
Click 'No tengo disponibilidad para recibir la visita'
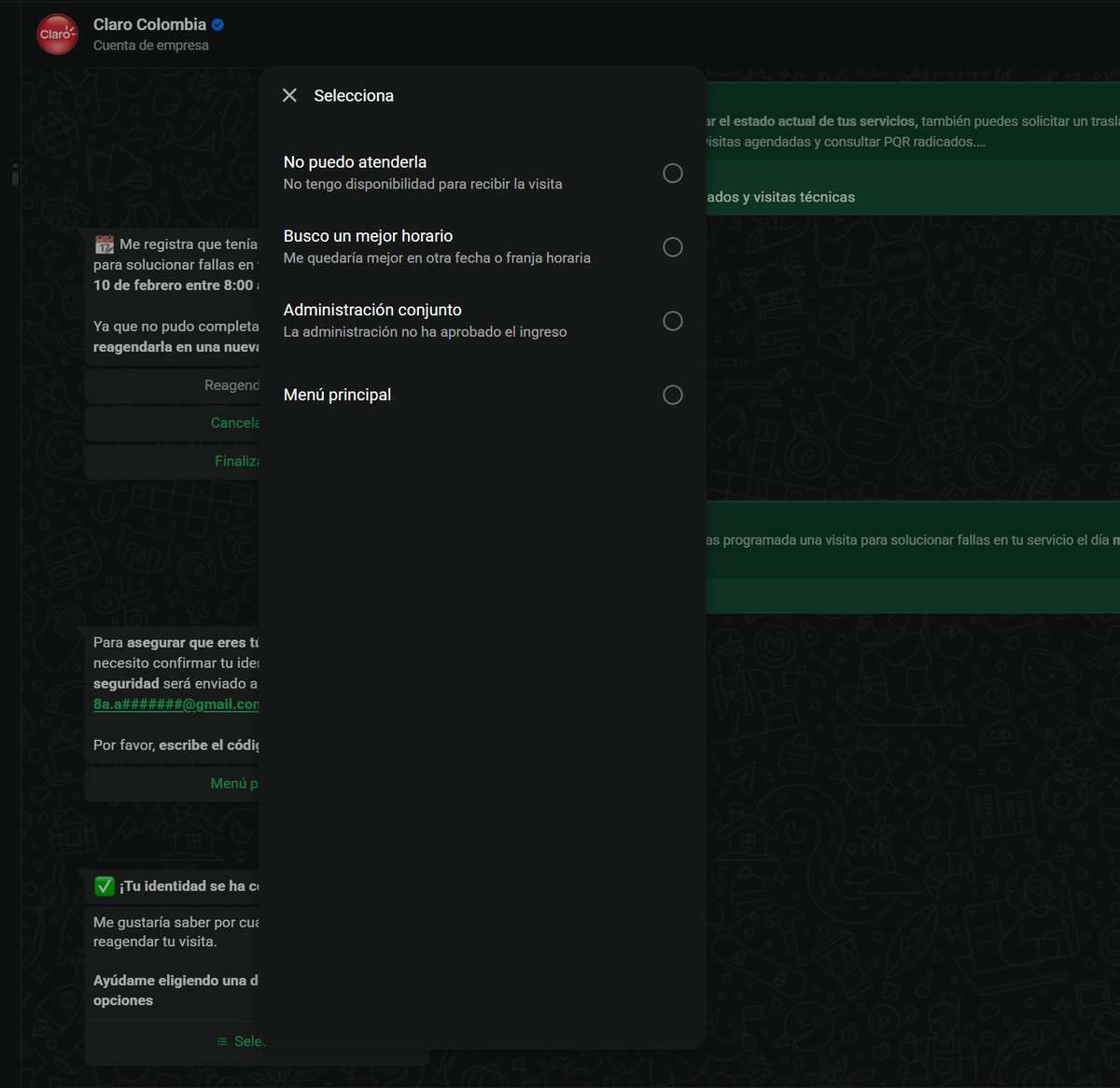click(423, 184)
